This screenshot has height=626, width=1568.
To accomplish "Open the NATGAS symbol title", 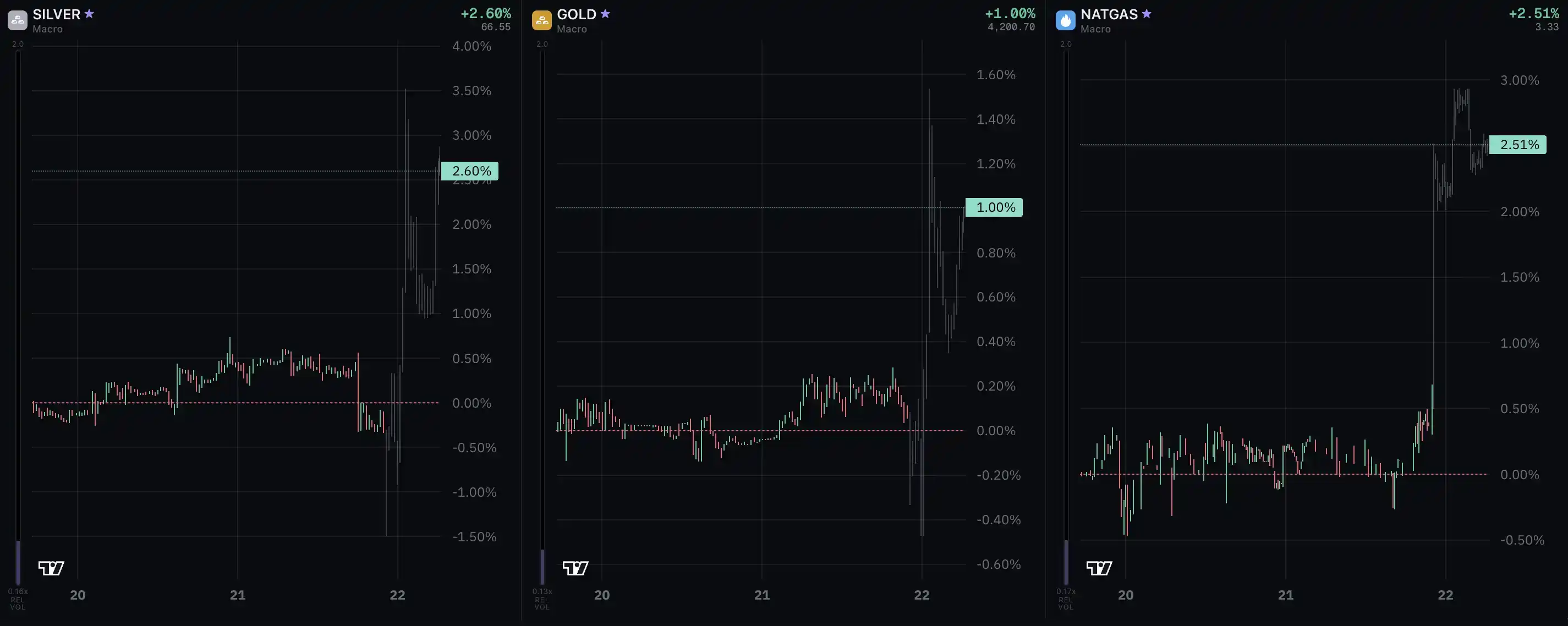I will pyautogui.click(x=1109, y=14).
